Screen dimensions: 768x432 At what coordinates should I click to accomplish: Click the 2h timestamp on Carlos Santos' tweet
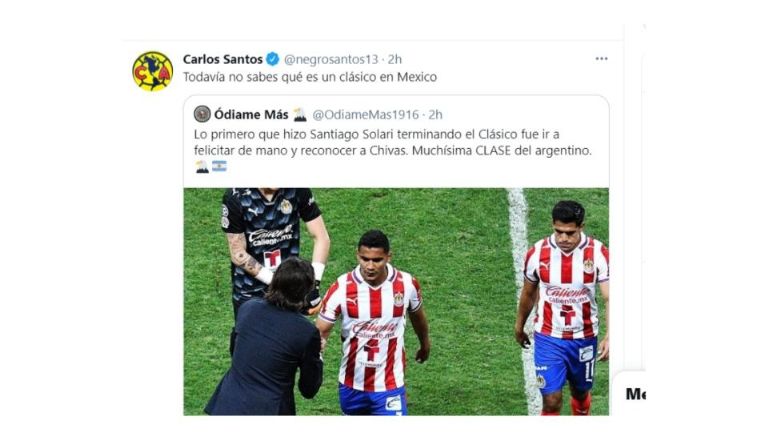395,59
